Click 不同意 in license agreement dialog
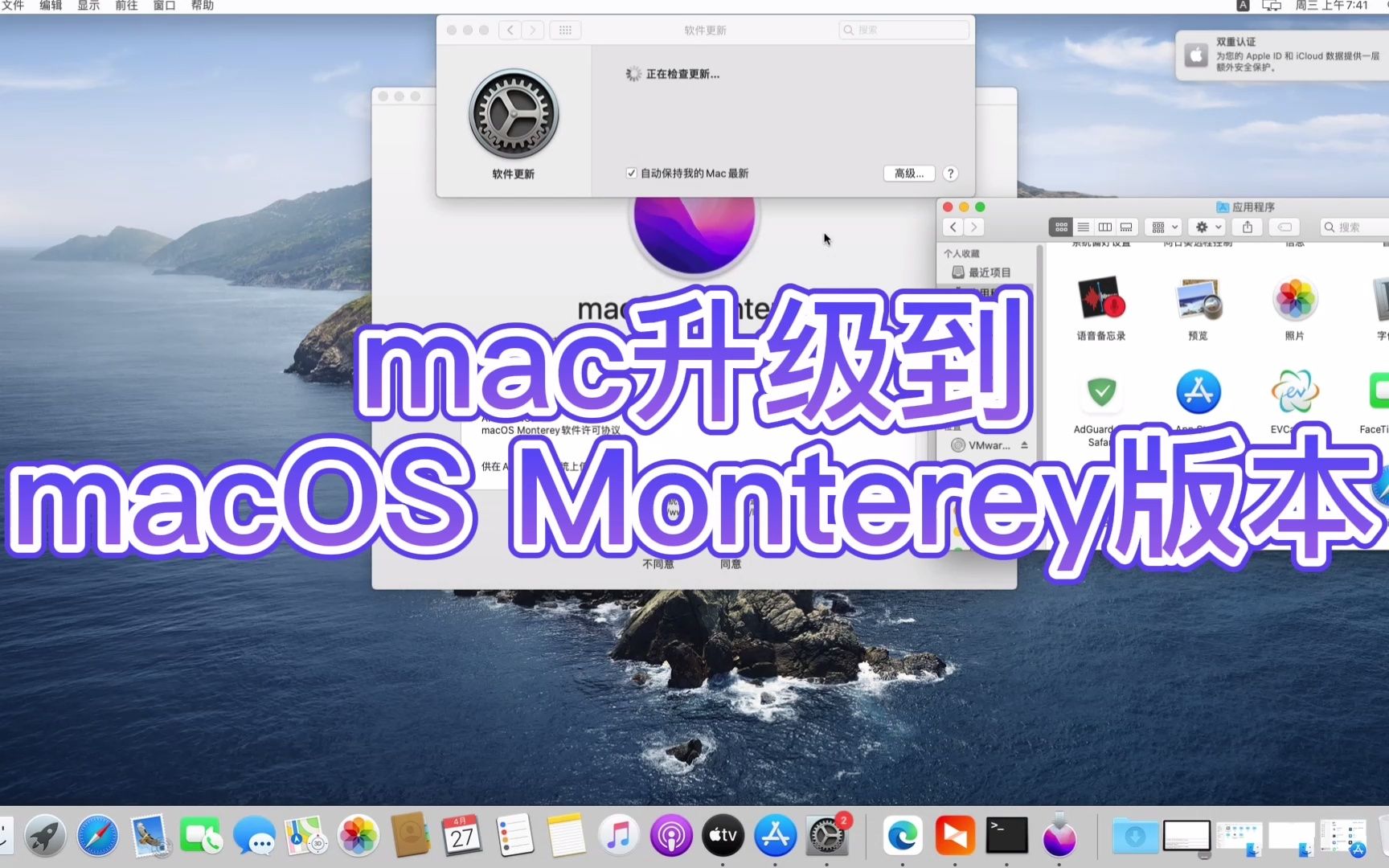This screenshot has height=868, width=1389. [658, 564]
